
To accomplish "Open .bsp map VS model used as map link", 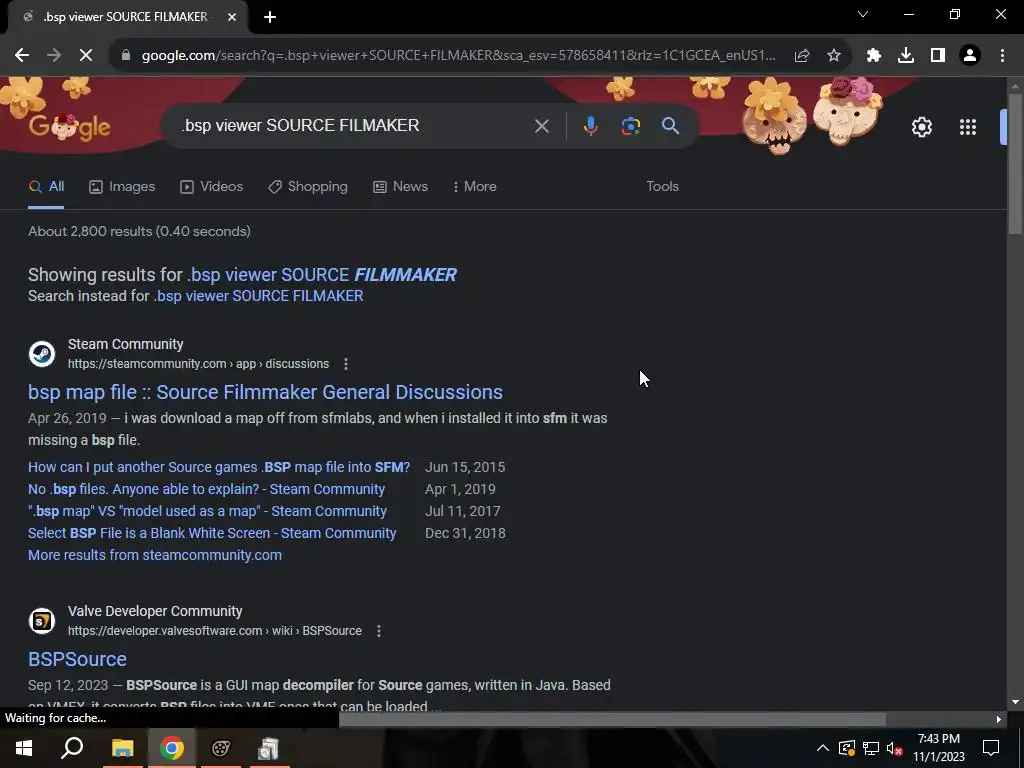I will click(208, 511).
